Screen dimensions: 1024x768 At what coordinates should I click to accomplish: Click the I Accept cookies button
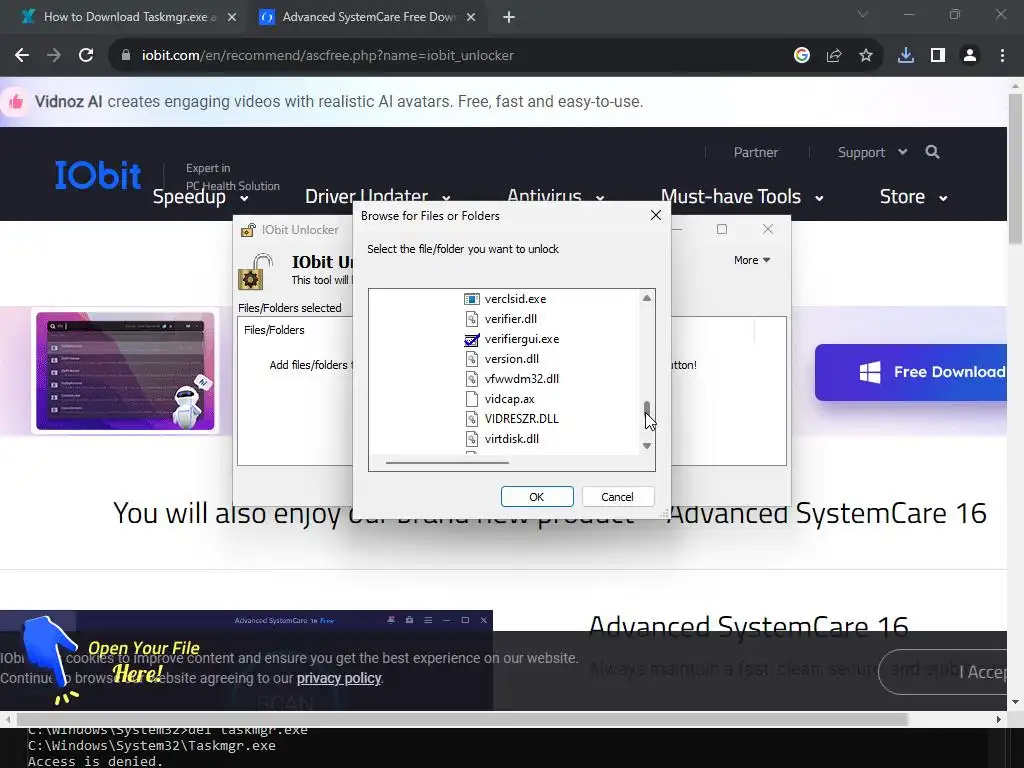click(x=945, y=671)
